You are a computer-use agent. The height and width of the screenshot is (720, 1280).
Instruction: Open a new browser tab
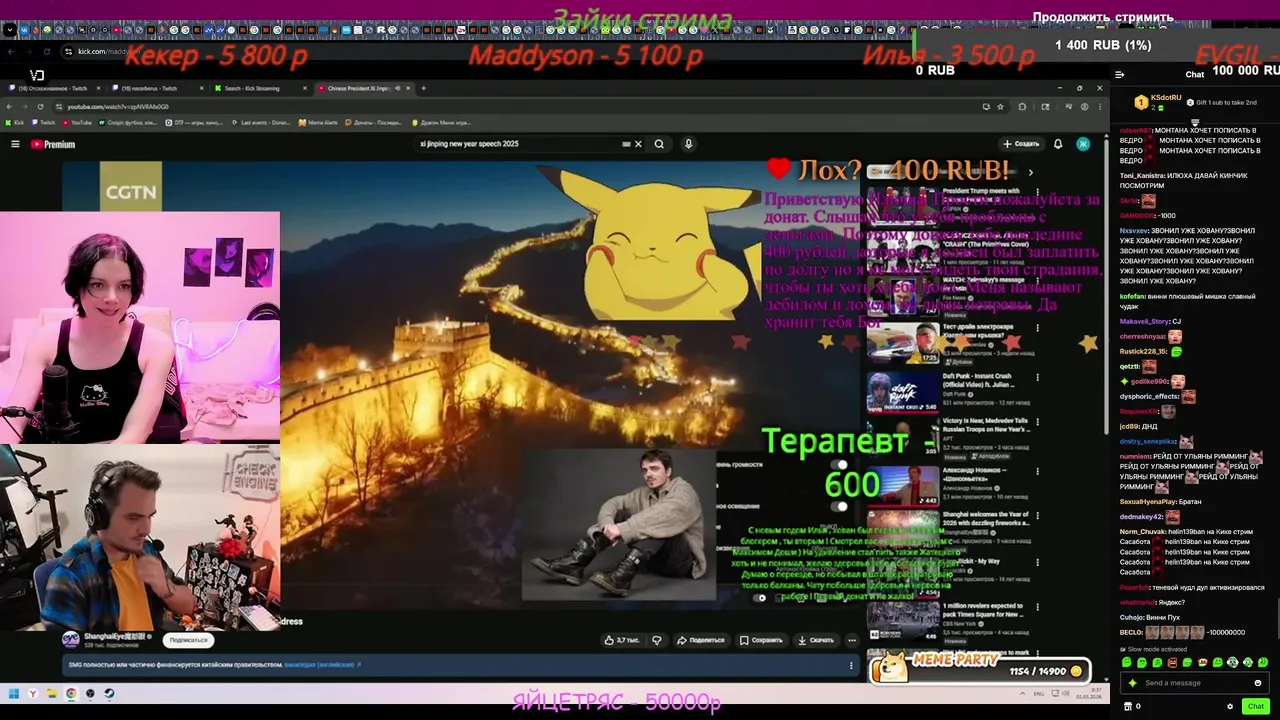[423, 88]
